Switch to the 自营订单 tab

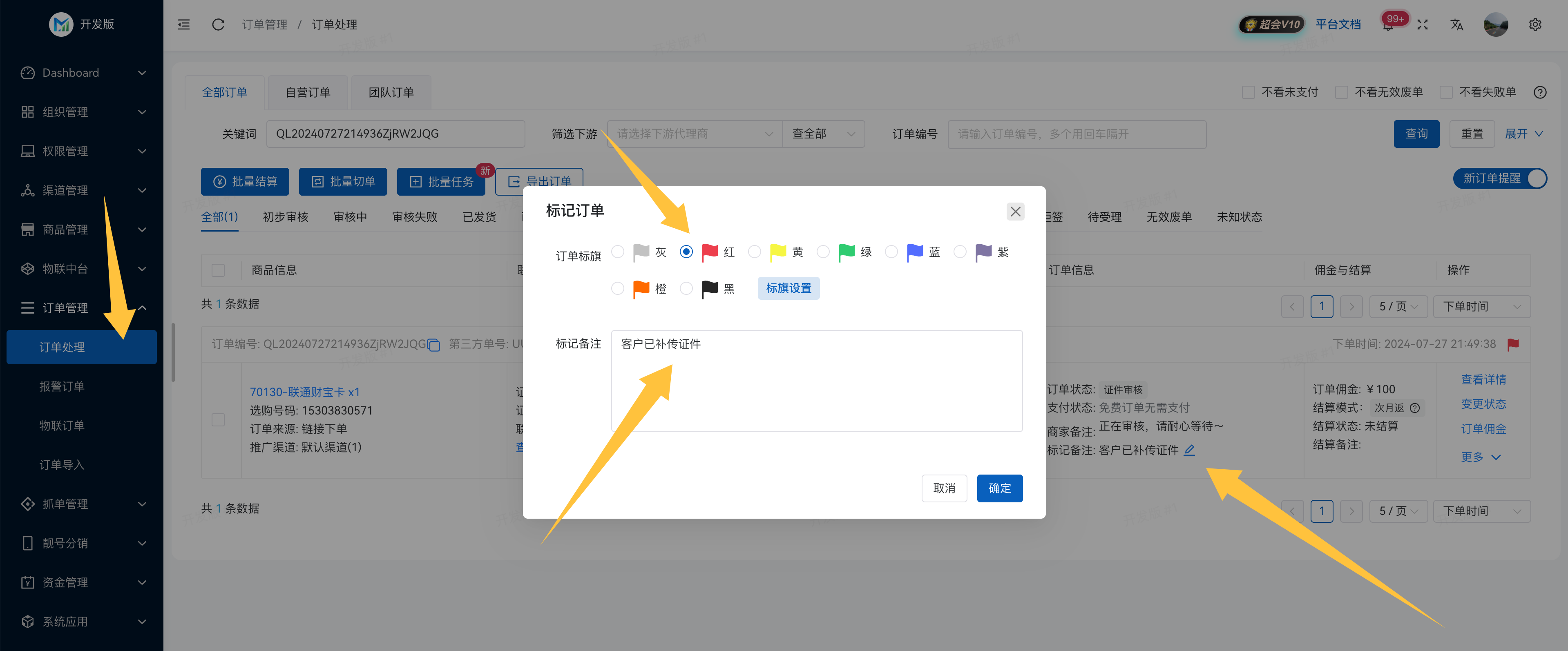[x=307, y=92]
